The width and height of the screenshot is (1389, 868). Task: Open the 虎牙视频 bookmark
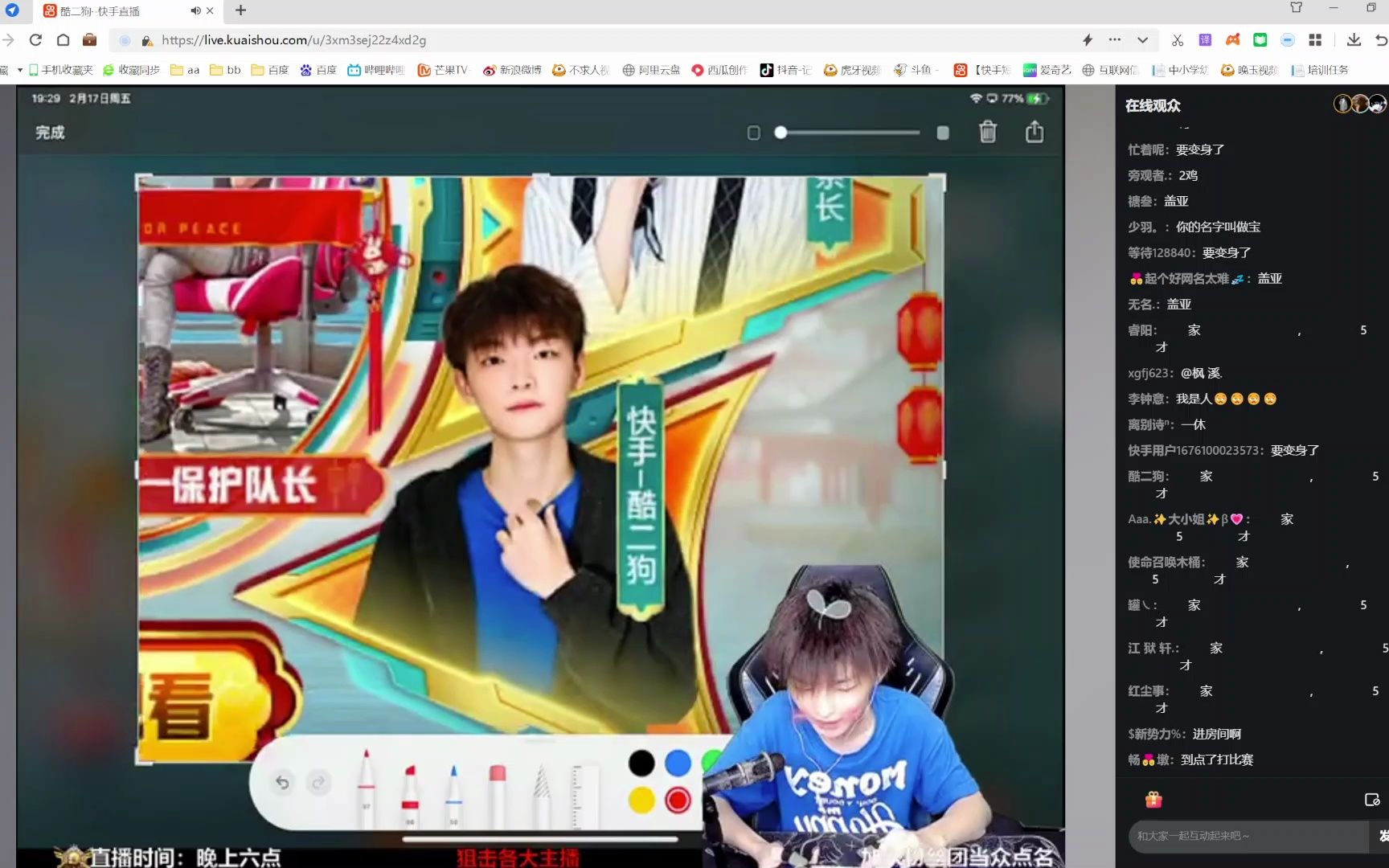853,71
